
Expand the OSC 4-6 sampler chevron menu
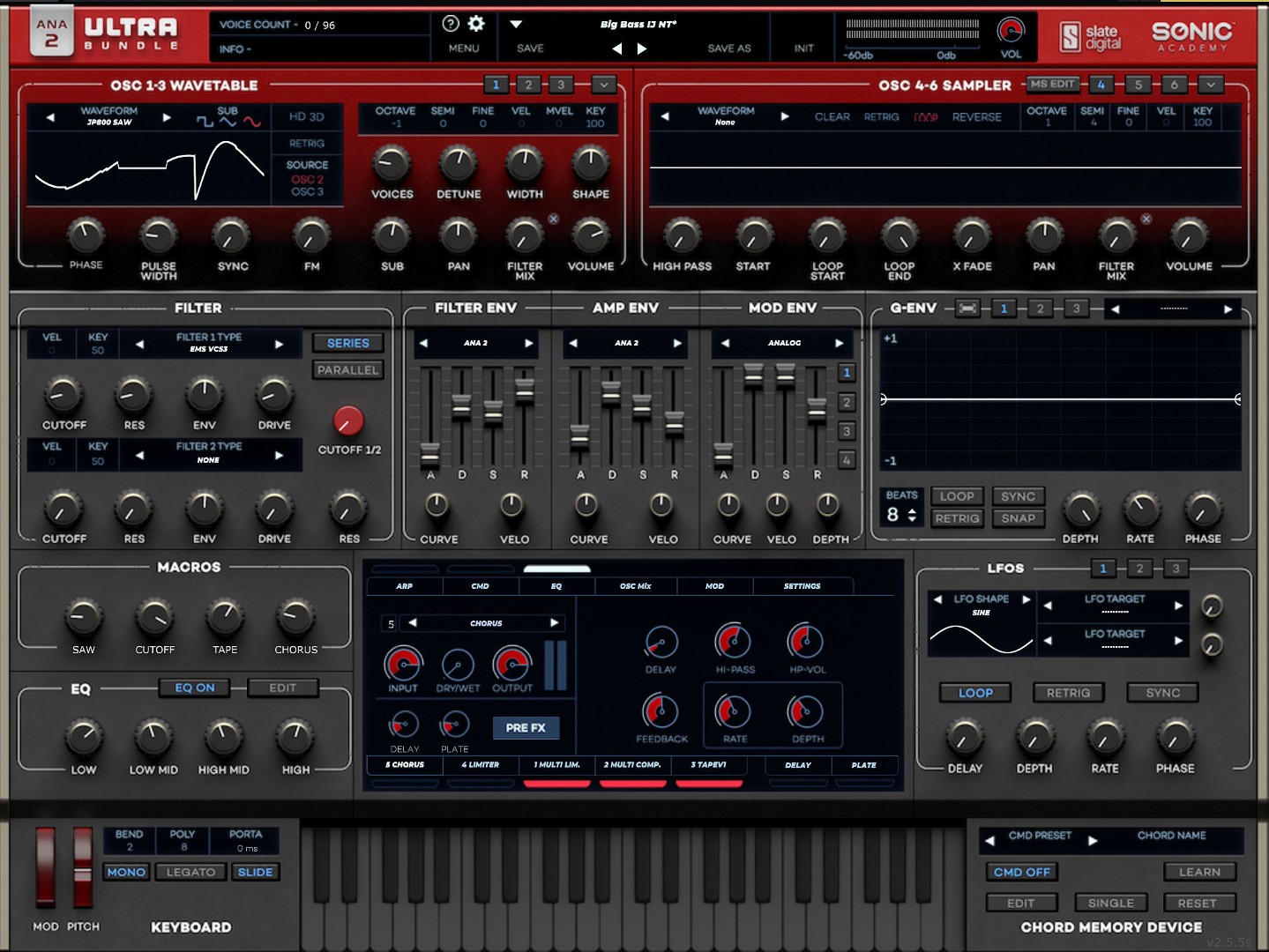point(1211,85)
